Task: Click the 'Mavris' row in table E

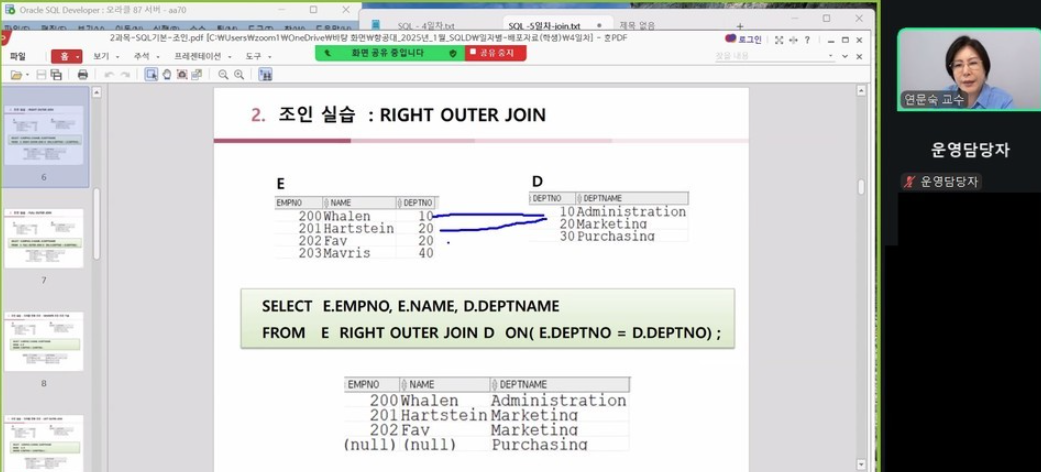Action: [357, 253]
